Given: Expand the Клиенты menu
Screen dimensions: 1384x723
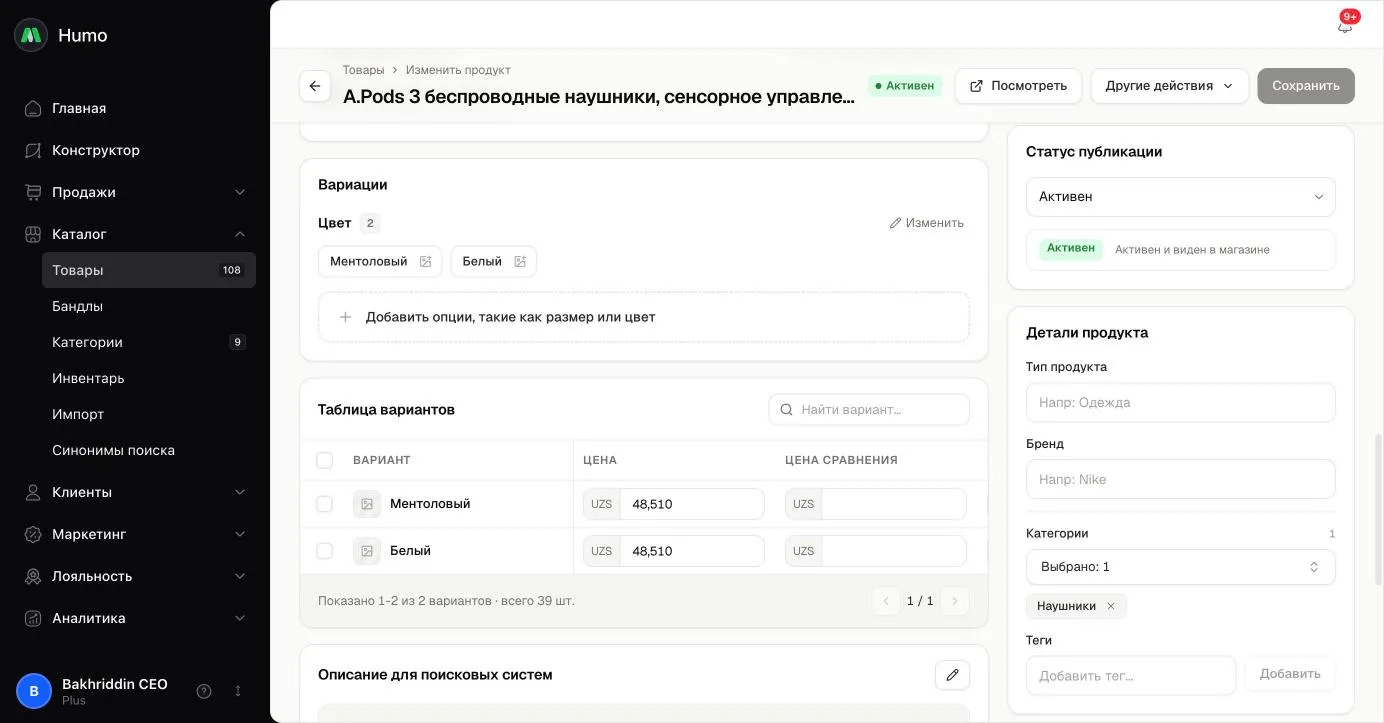Looking at the screenshot, I should (x=135, y=492).
